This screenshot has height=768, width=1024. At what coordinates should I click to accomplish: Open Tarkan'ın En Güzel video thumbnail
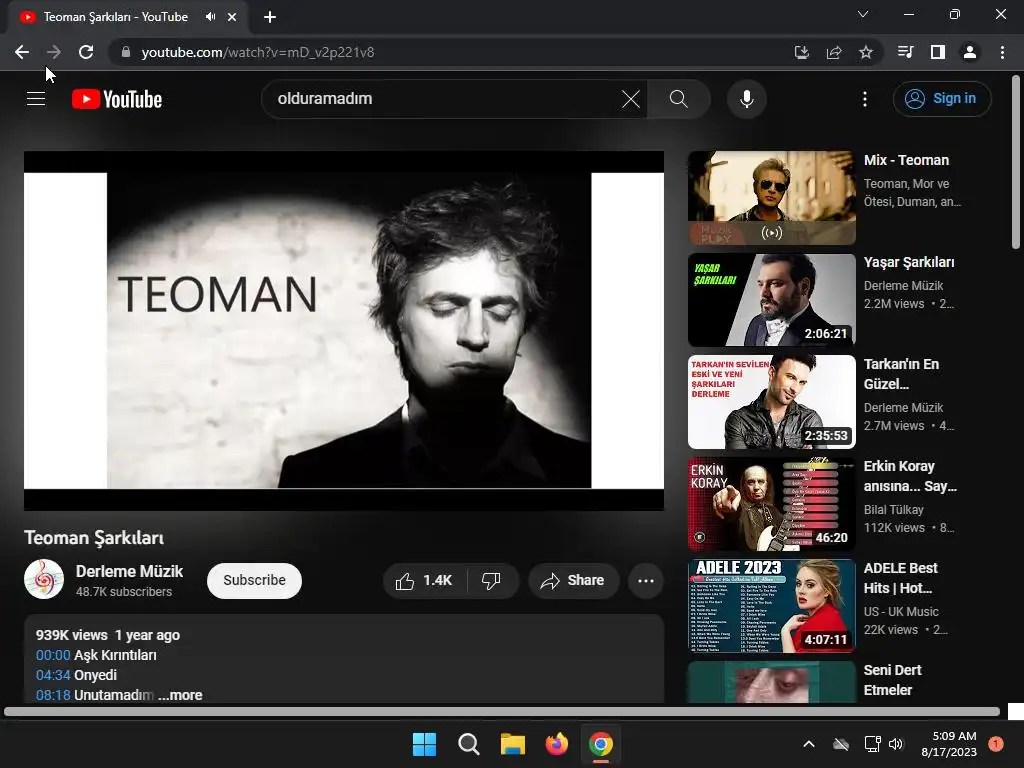coord(771,402)
